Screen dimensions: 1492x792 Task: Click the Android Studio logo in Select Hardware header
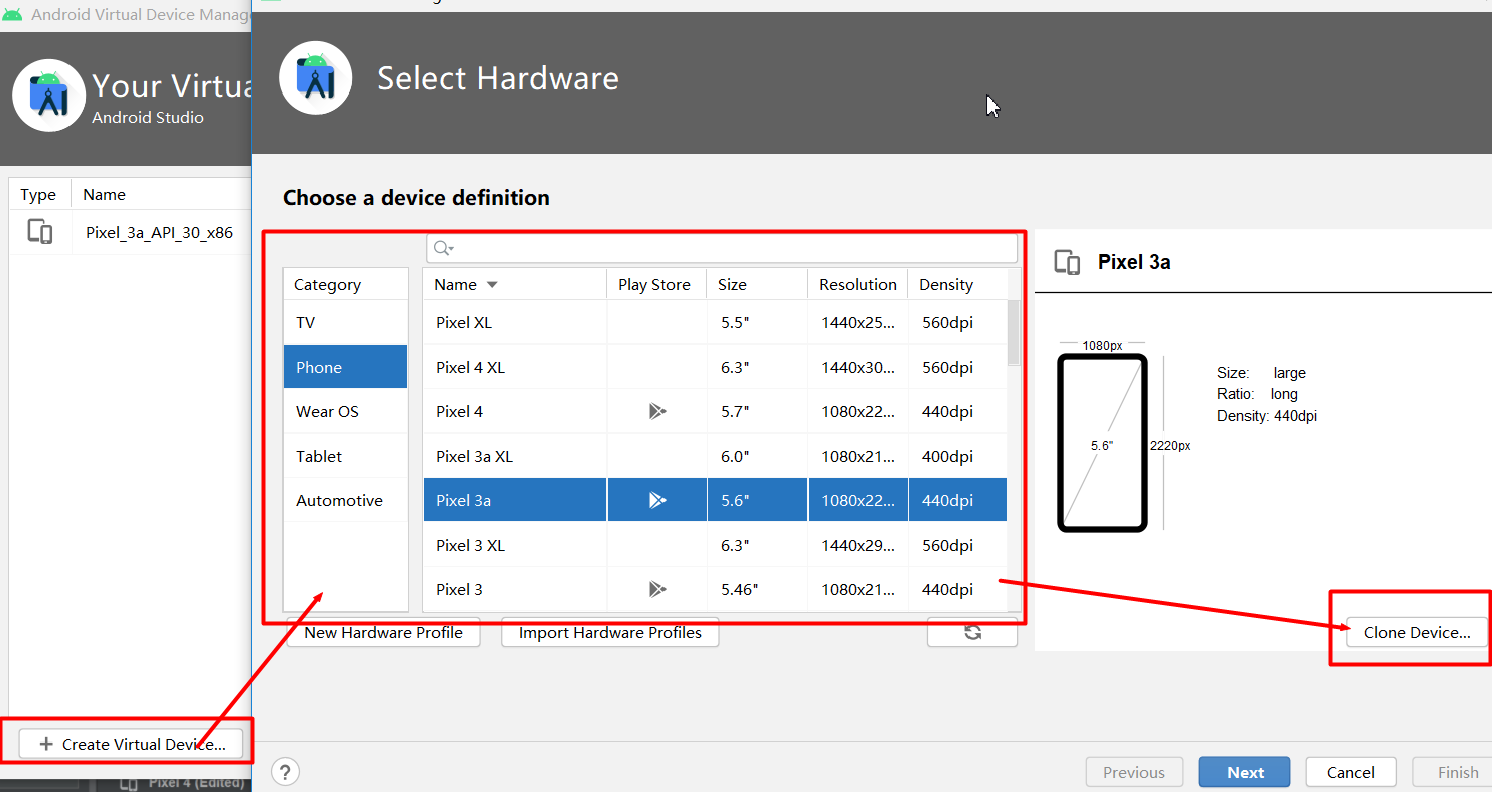coord(315,78)
